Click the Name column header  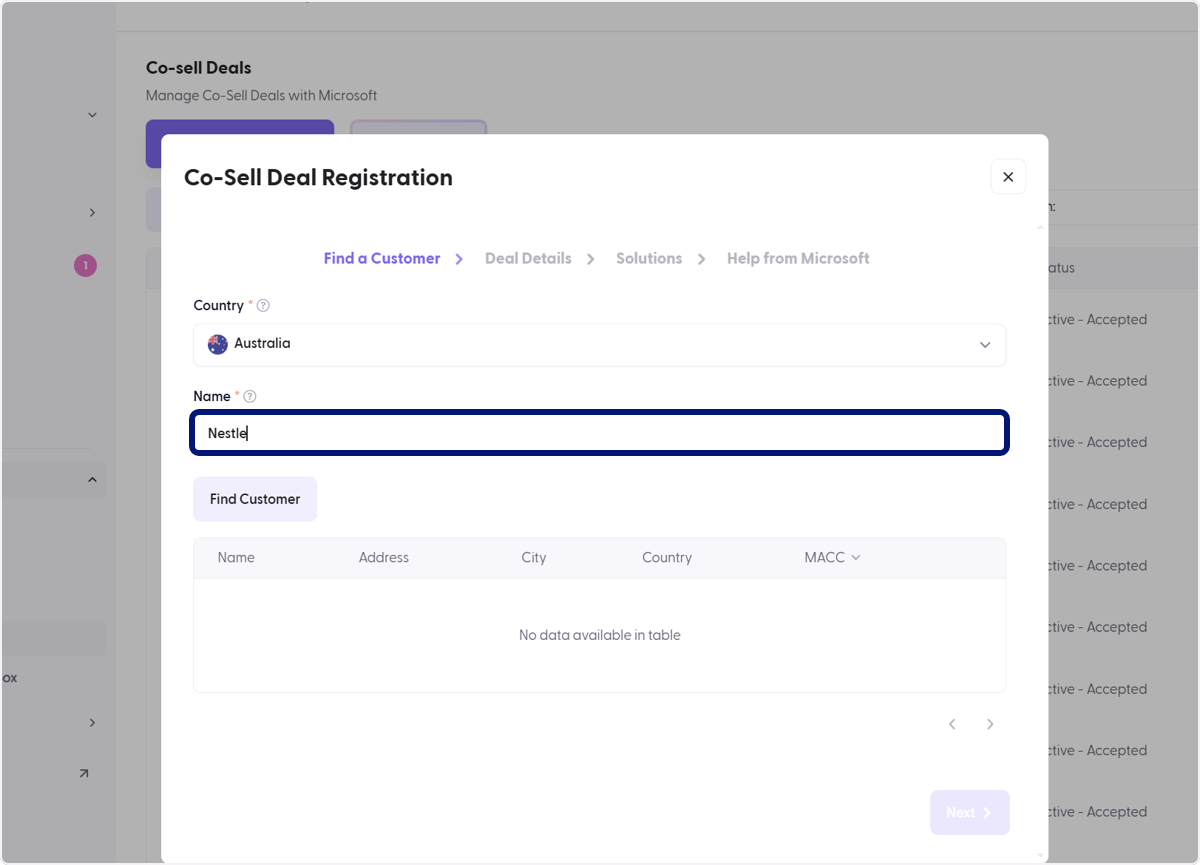[x=236, y=558]
